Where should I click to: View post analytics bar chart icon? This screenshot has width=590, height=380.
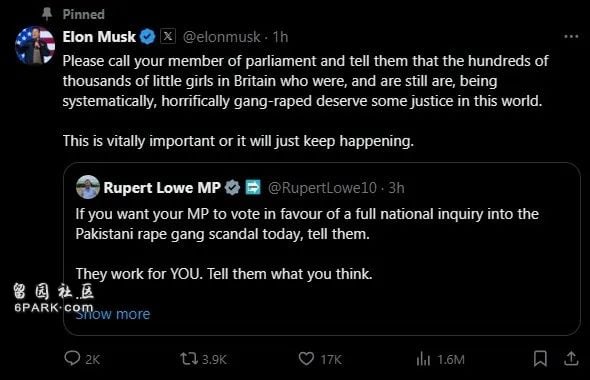pyautogui.click(x=423, y=359)
